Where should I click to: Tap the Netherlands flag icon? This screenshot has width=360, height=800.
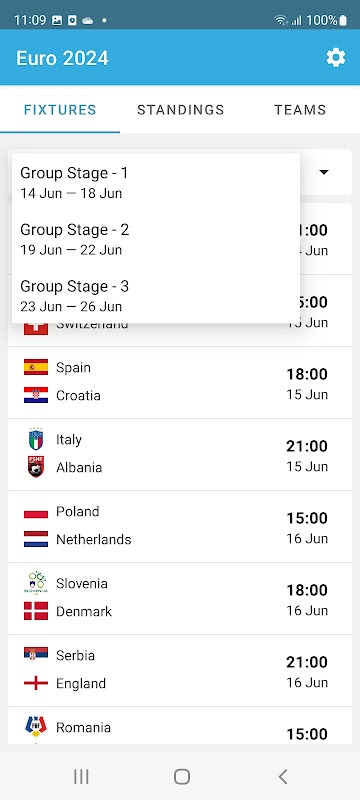[x=36, y=539]
